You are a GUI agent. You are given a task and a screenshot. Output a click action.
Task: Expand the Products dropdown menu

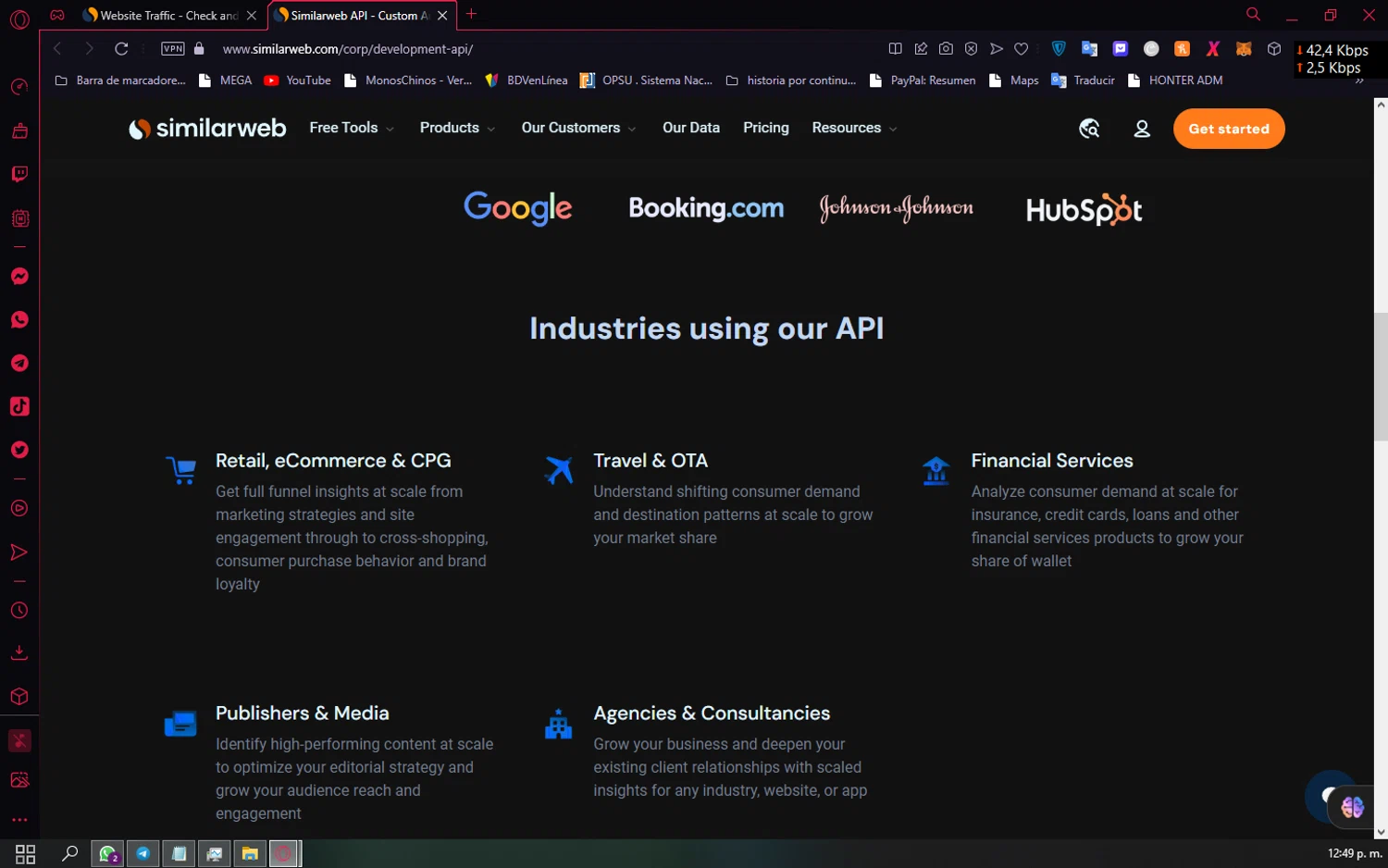point(457,128)
